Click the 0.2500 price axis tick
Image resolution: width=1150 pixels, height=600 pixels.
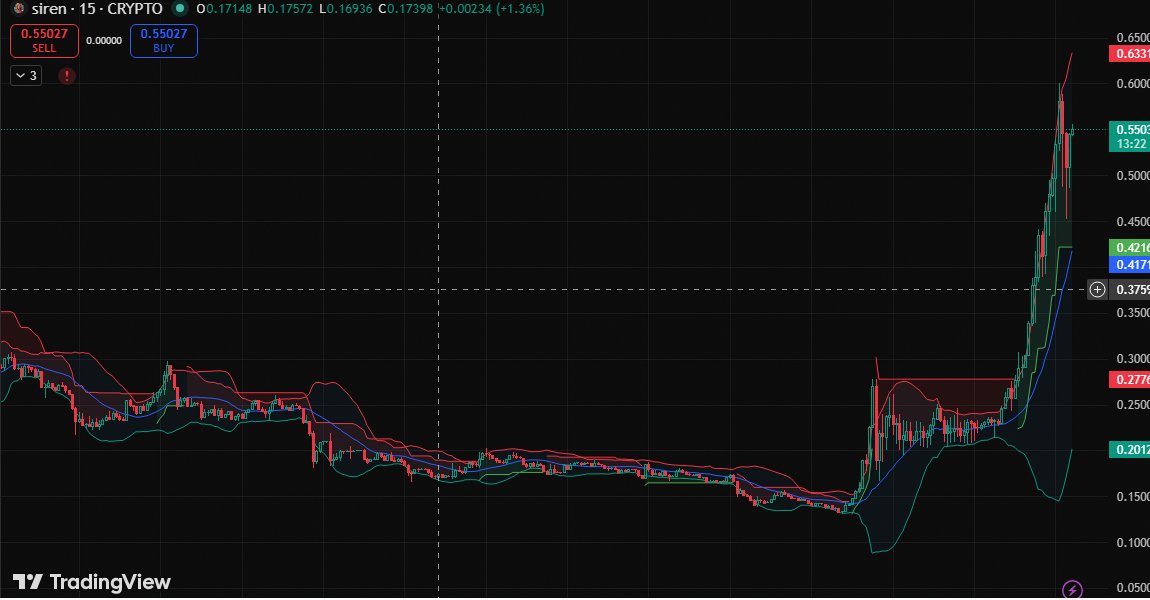pos(1132,405)
